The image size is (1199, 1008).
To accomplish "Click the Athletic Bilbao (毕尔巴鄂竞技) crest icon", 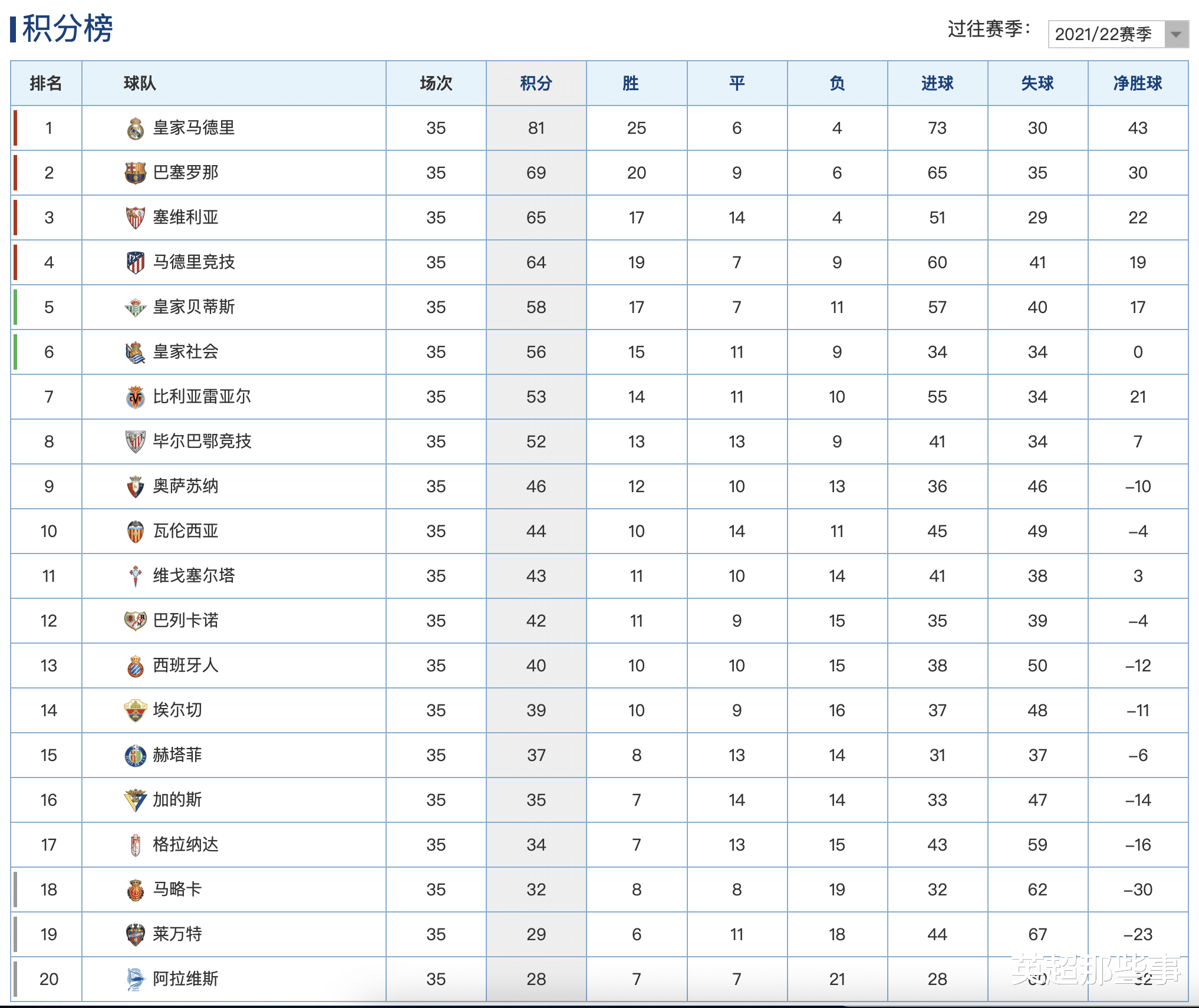I will click(136, 442).
